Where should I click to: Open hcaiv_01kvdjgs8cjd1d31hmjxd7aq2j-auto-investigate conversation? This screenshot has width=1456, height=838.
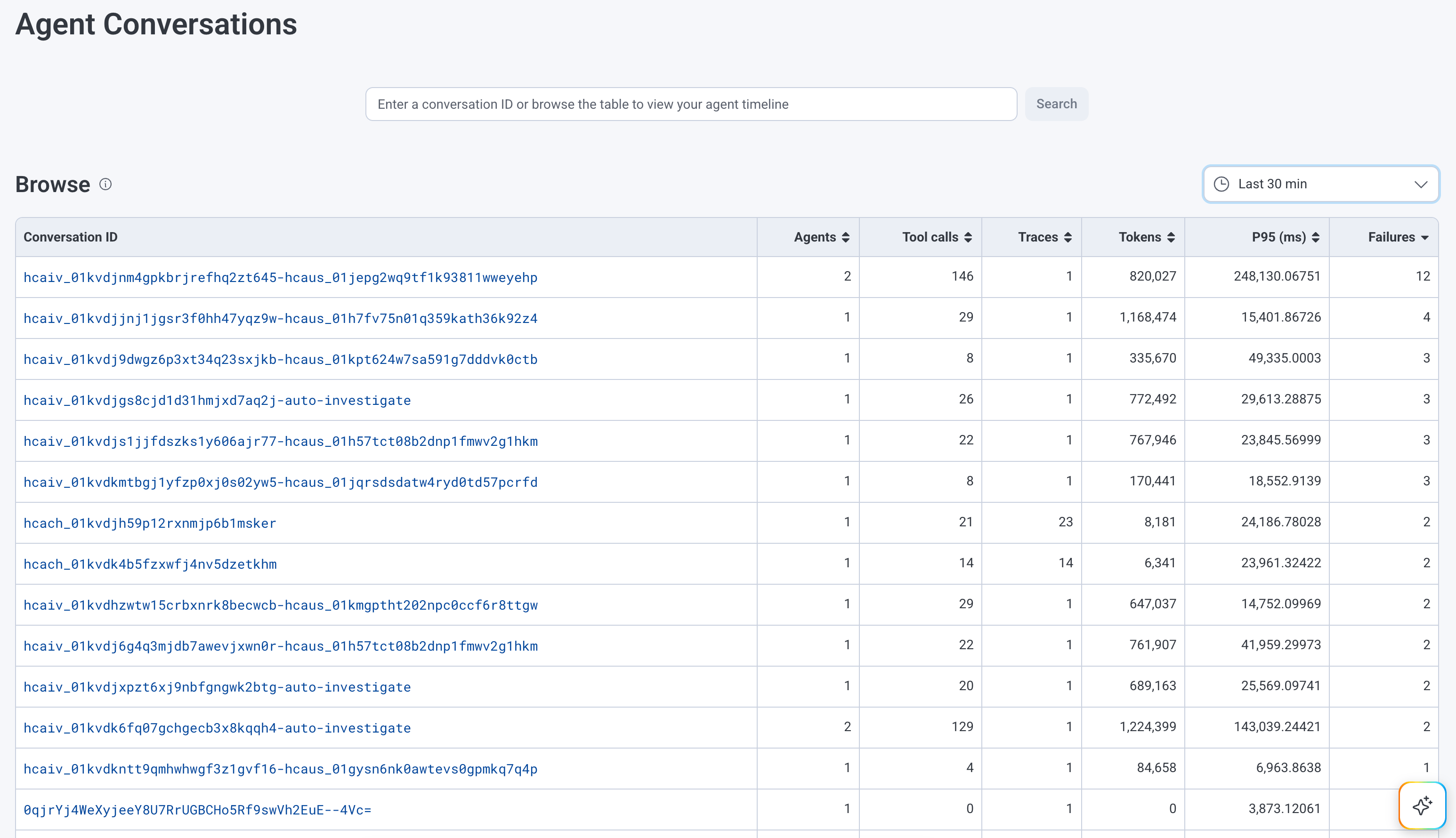[x=217, y=401]
